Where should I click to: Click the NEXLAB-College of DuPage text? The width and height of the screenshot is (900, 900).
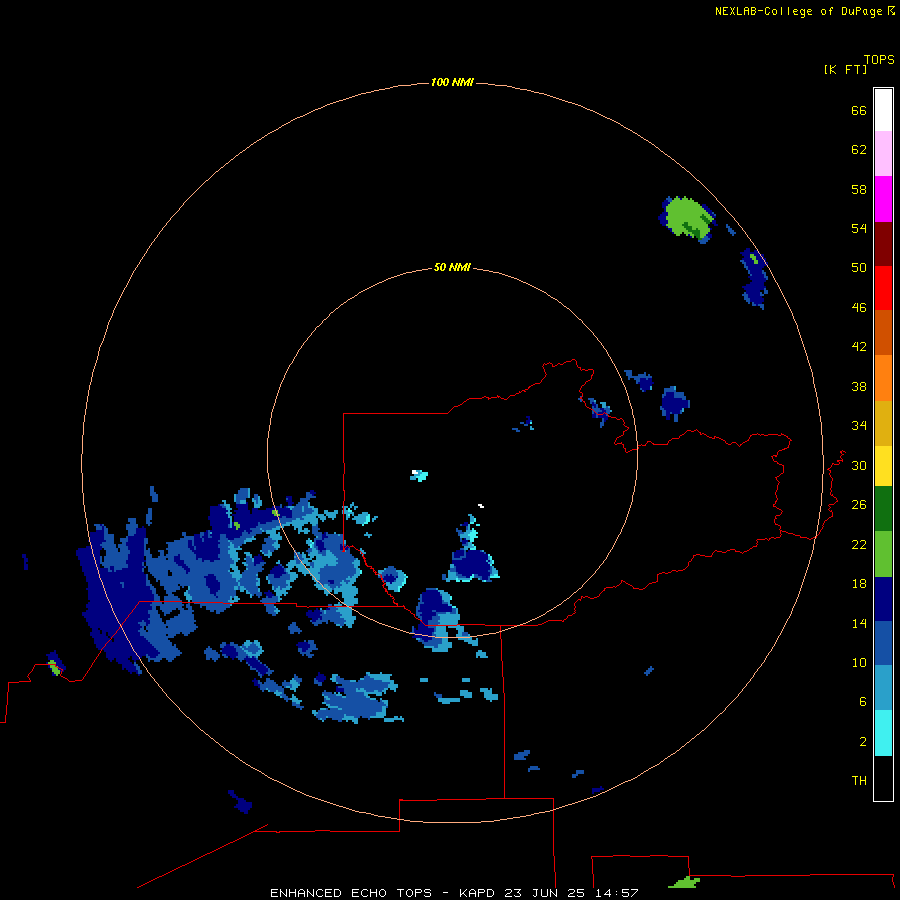click(799, 11)
